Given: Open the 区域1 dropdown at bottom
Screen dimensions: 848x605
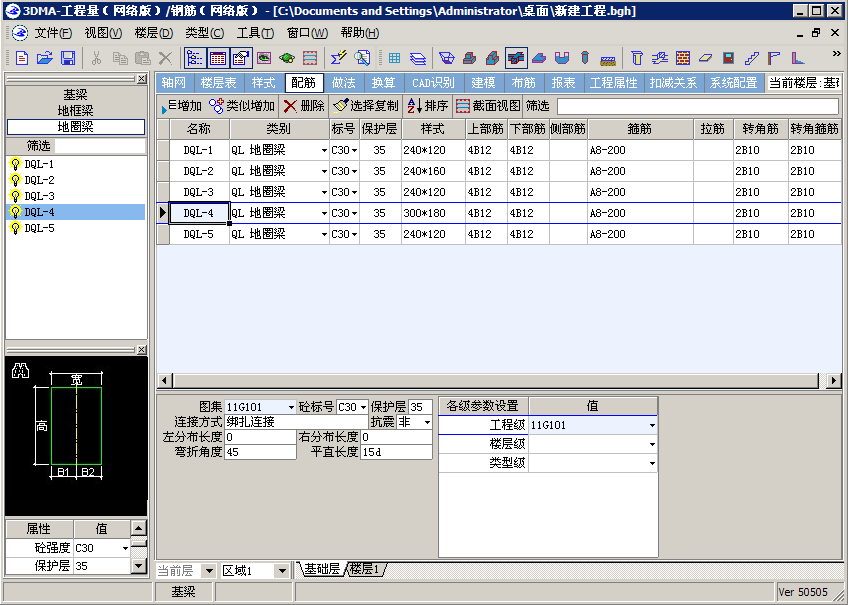Looking at the screenshot, I should click(284, 571).
